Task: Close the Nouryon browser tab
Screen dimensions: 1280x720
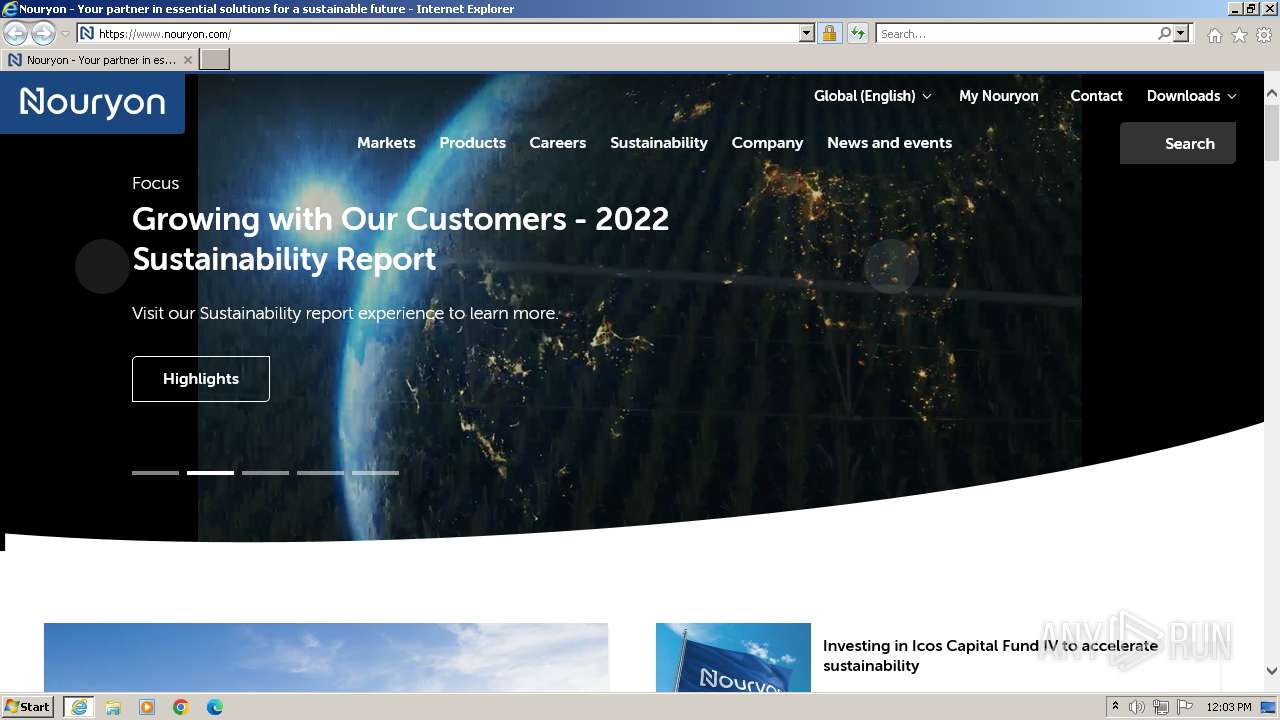Action: pos(188,60)
